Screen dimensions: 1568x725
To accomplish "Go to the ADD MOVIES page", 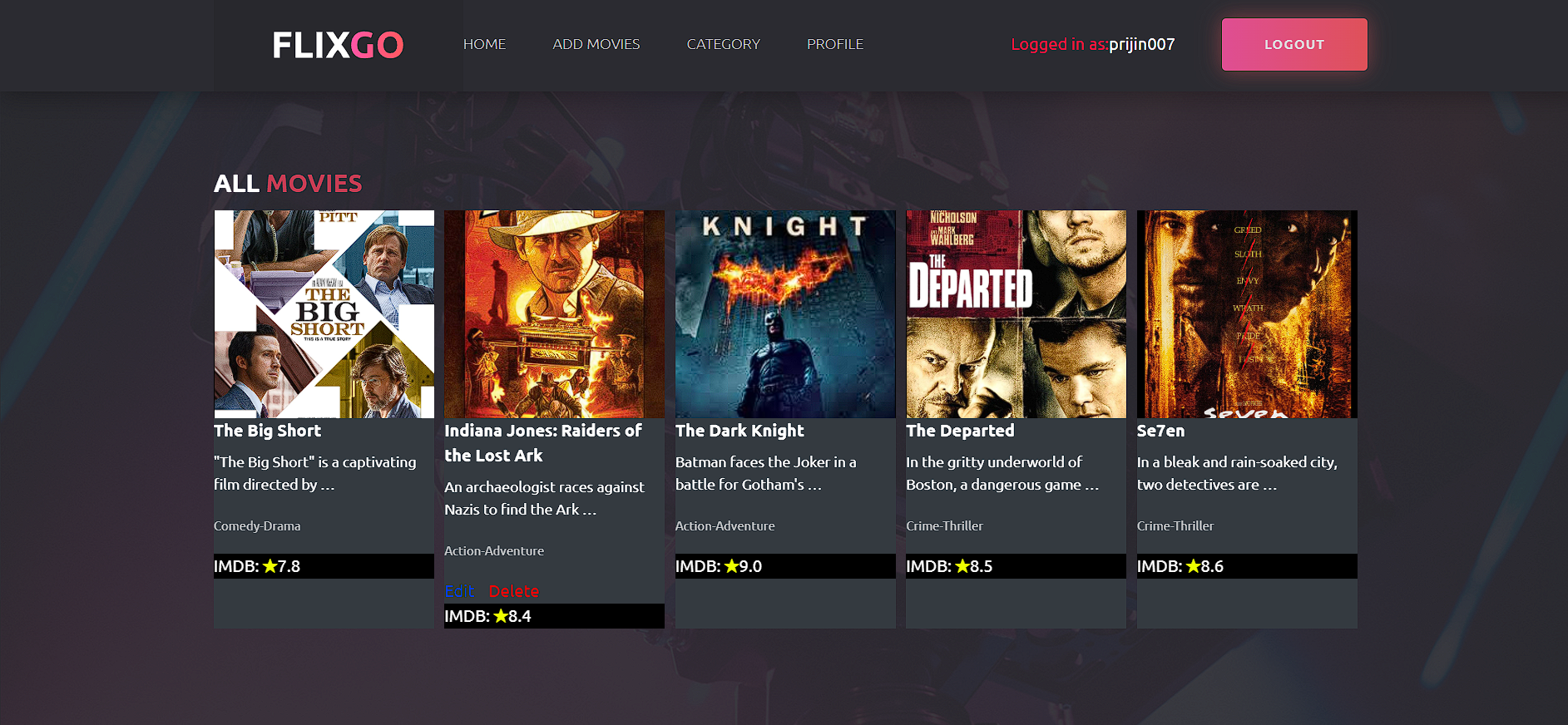I will coord(596,44).
